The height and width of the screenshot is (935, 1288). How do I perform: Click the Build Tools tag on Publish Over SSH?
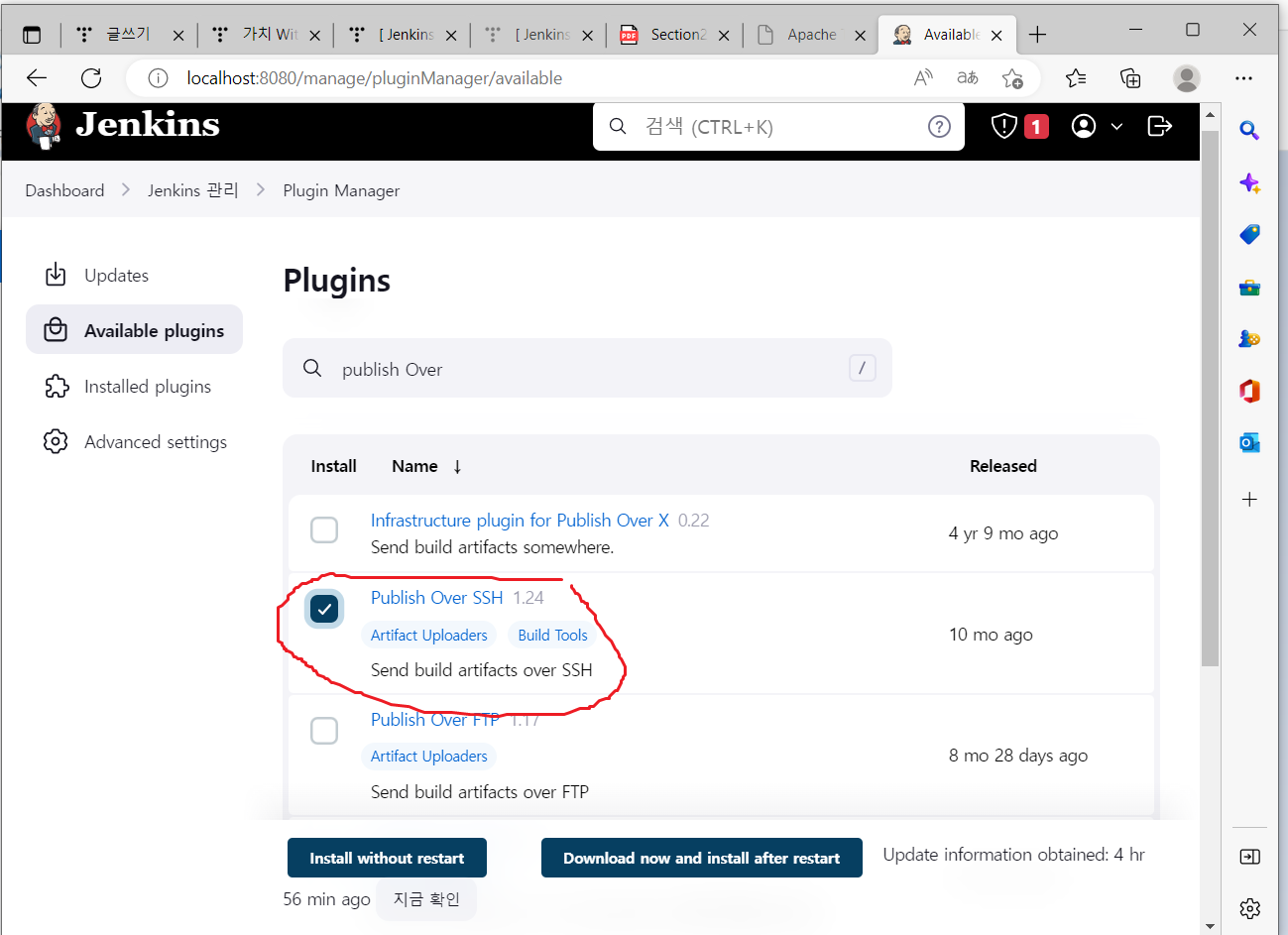pyautogui.click(x=552, y=635)
